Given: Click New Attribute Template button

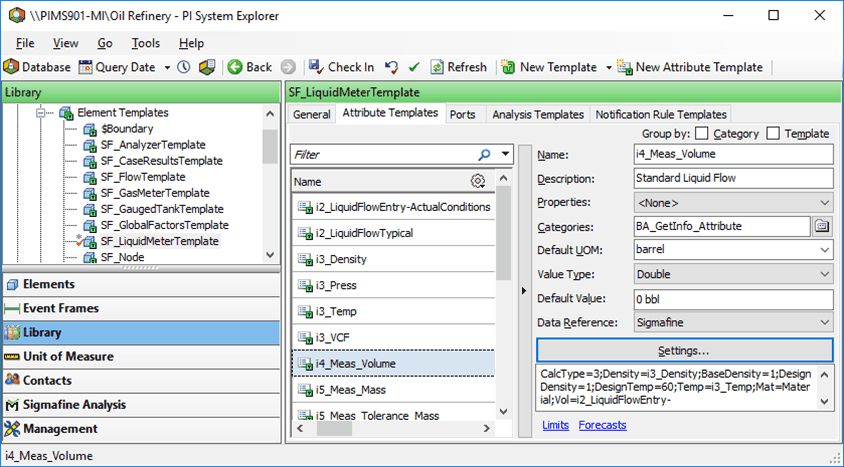Looking at the screenshot, I should pos(690,67).
